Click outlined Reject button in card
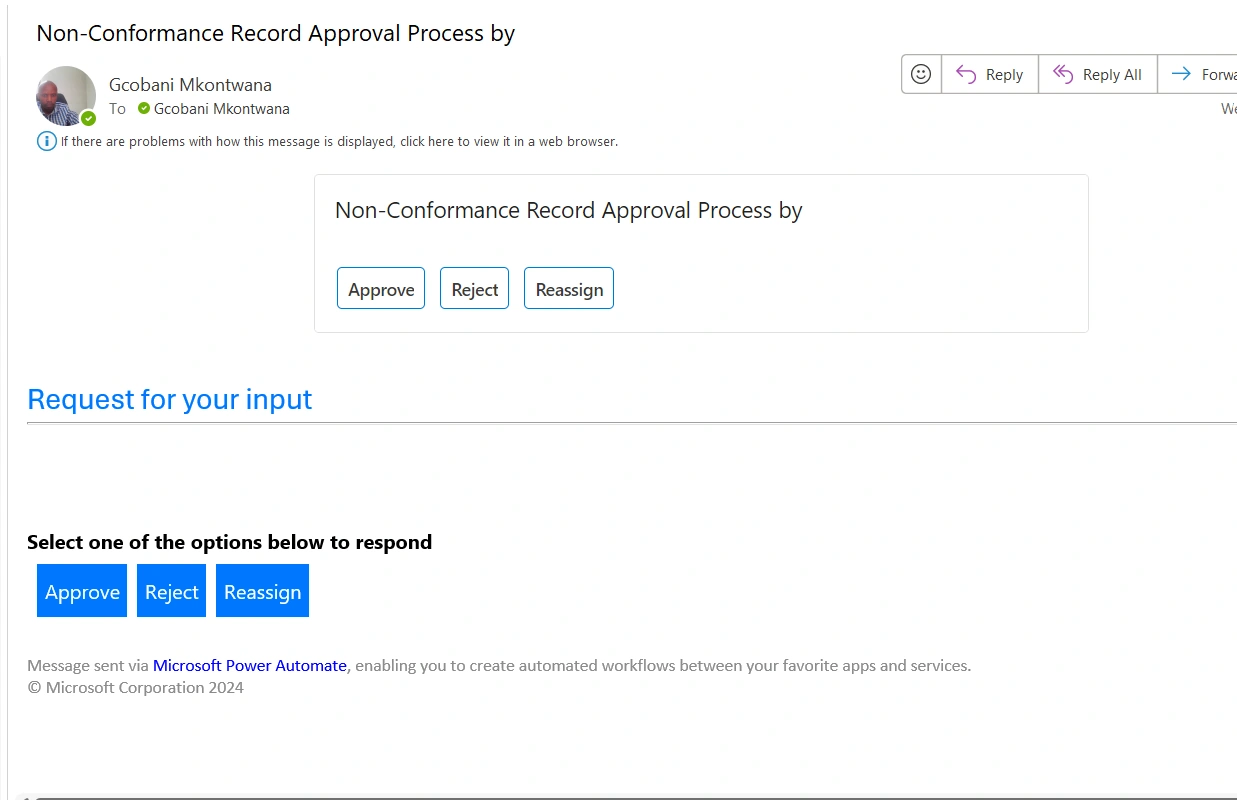This screenshot has width=1237, height=800. [x=474, y=288]
